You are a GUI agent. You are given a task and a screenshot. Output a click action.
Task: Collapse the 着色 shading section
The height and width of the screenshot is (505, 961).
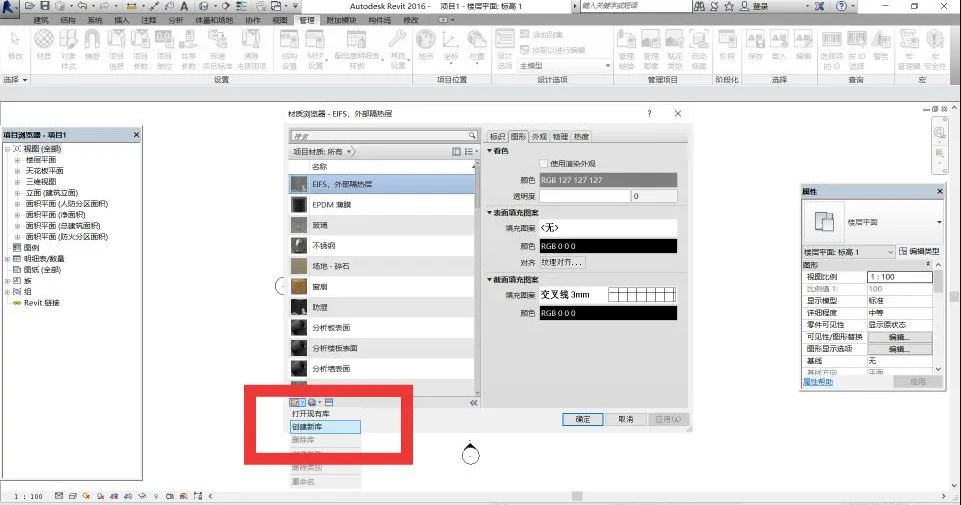pyautogui.click(x=490, y=151)
